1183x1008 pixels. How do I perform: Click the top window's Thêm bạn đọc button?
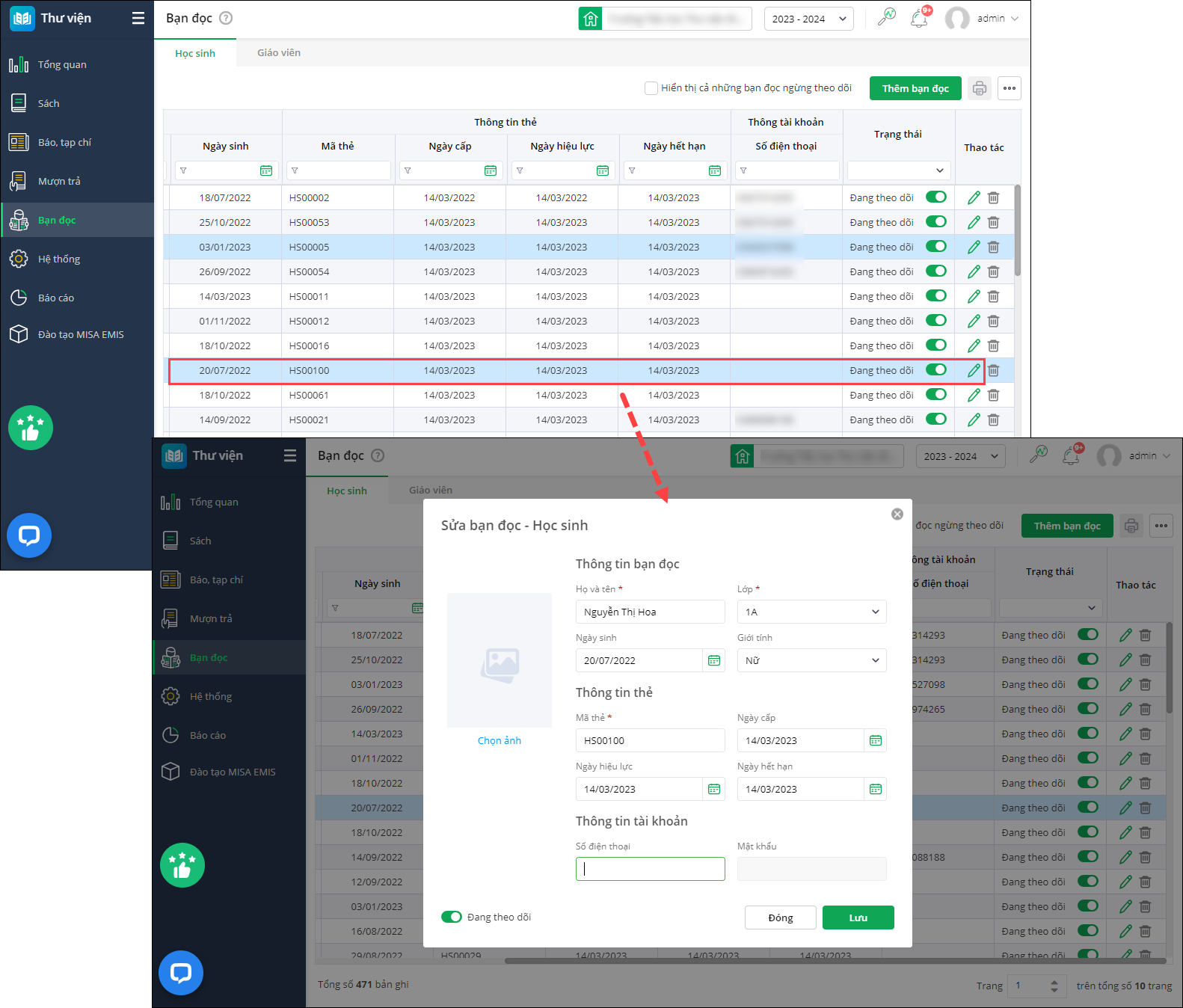click(915, 88)
